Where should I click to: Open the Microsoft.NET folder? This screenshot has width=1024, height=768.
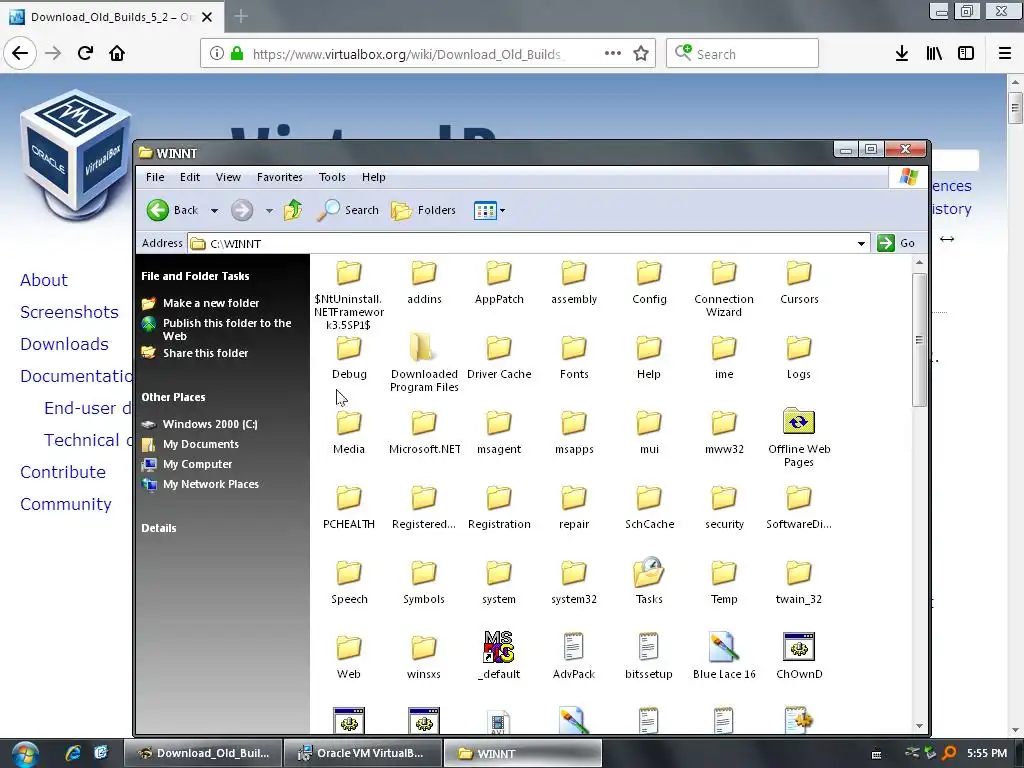tap(424, 432)
